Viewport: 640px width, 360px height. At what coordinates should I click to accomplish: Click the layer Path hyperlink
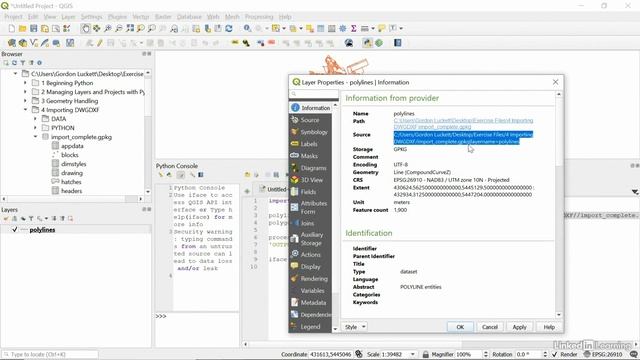click(x=463, y=124)
